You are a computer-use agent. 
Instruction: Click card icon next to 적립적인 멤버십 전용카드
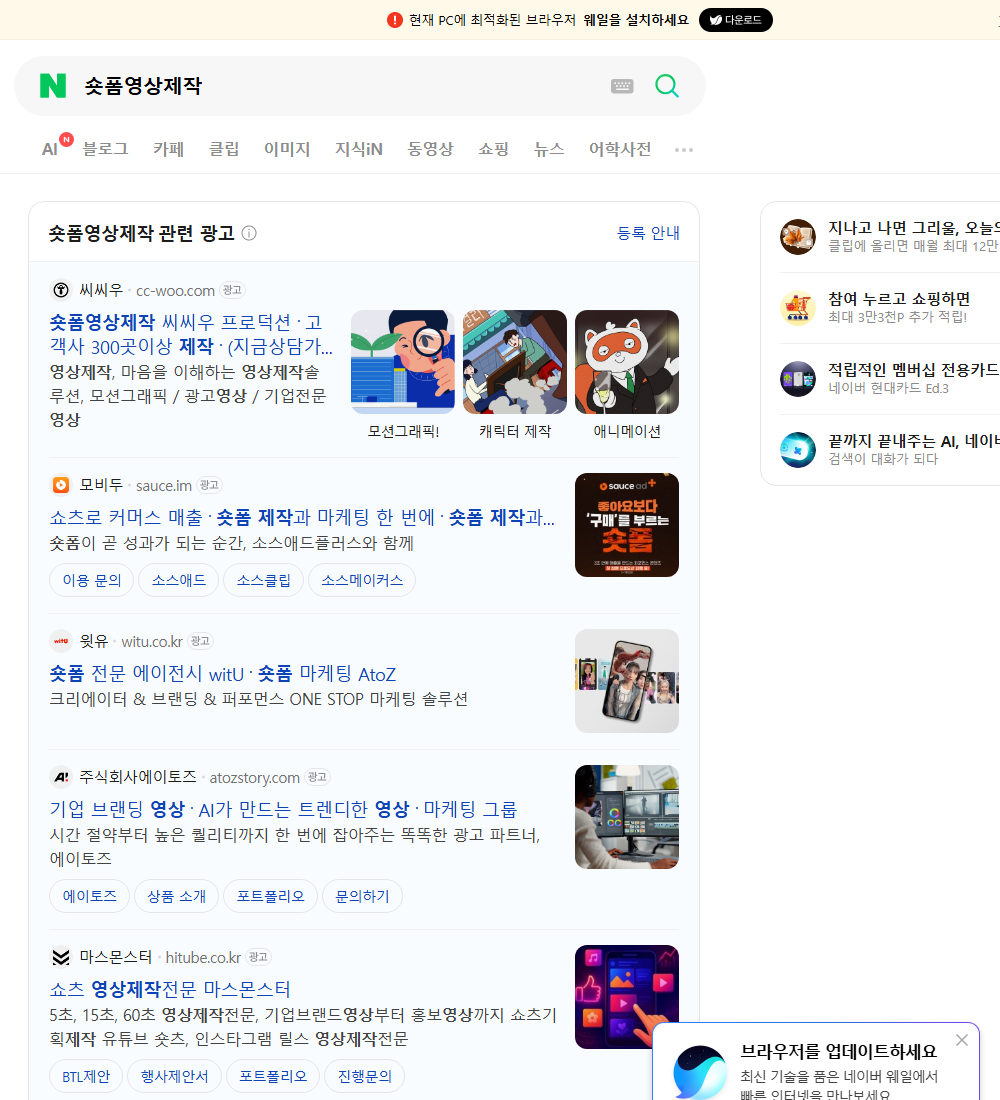(798, 379)
